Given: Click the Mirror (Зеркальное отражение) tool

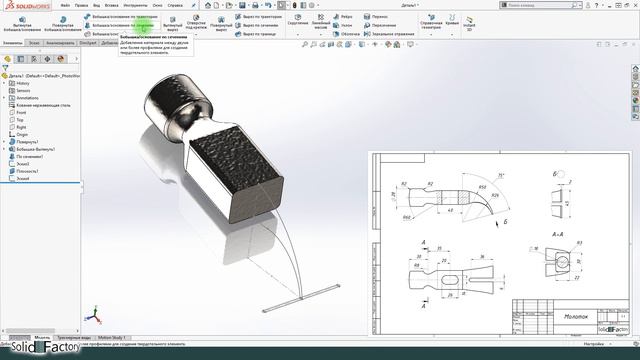Looking at the screenshot, I should click(x=389, y=34).
